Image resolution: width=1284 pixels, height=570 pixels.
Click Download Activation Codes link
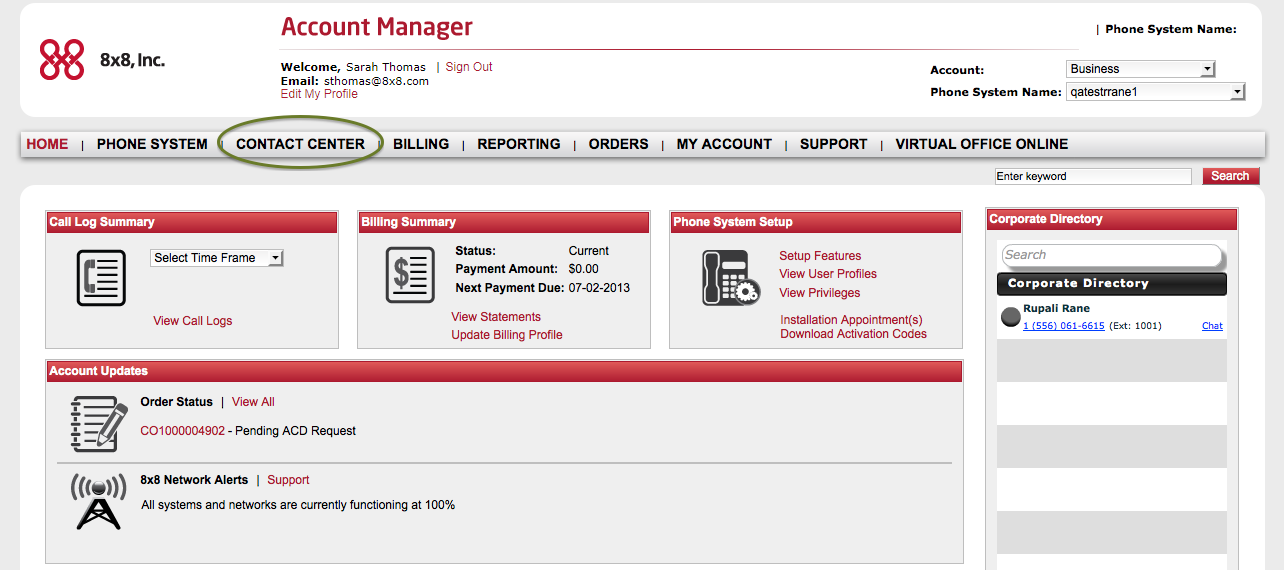pyautogui.click(x=853, y=334)
